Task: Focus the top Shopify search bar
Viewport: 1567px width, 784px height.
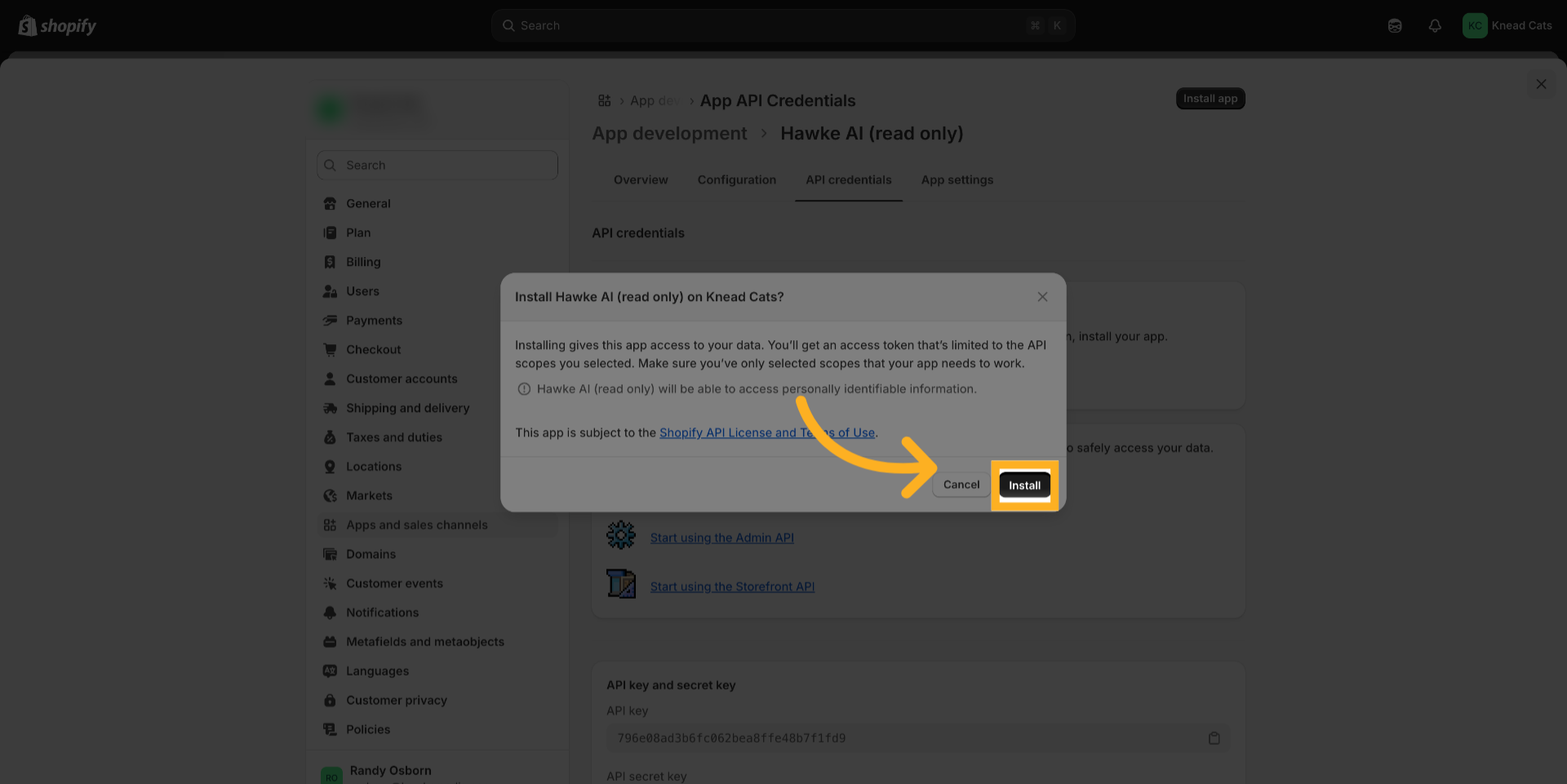Action: (782, 26)
